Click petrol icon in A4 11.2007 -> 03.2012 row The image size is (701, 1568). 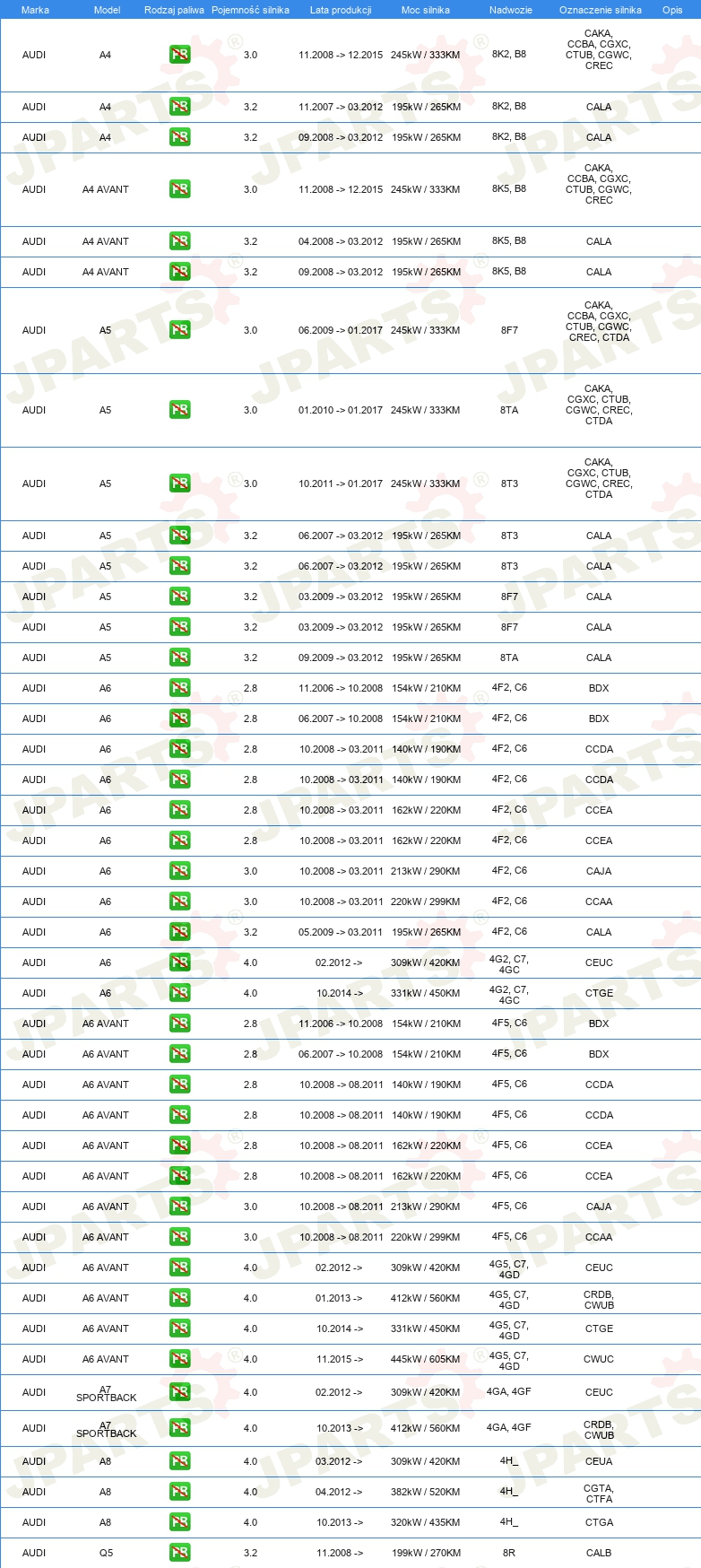180,107
